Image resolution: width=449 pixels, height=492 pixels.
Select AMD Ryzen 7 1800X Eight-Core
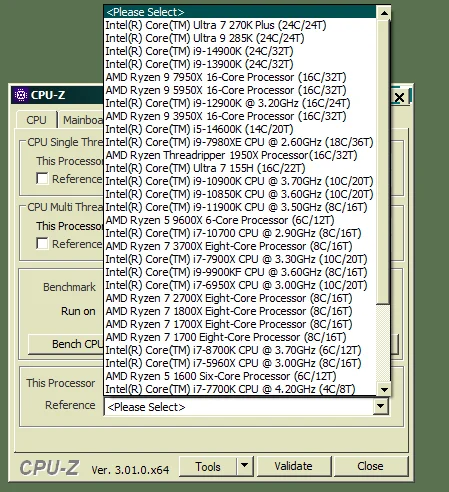[x=240, y=311]
